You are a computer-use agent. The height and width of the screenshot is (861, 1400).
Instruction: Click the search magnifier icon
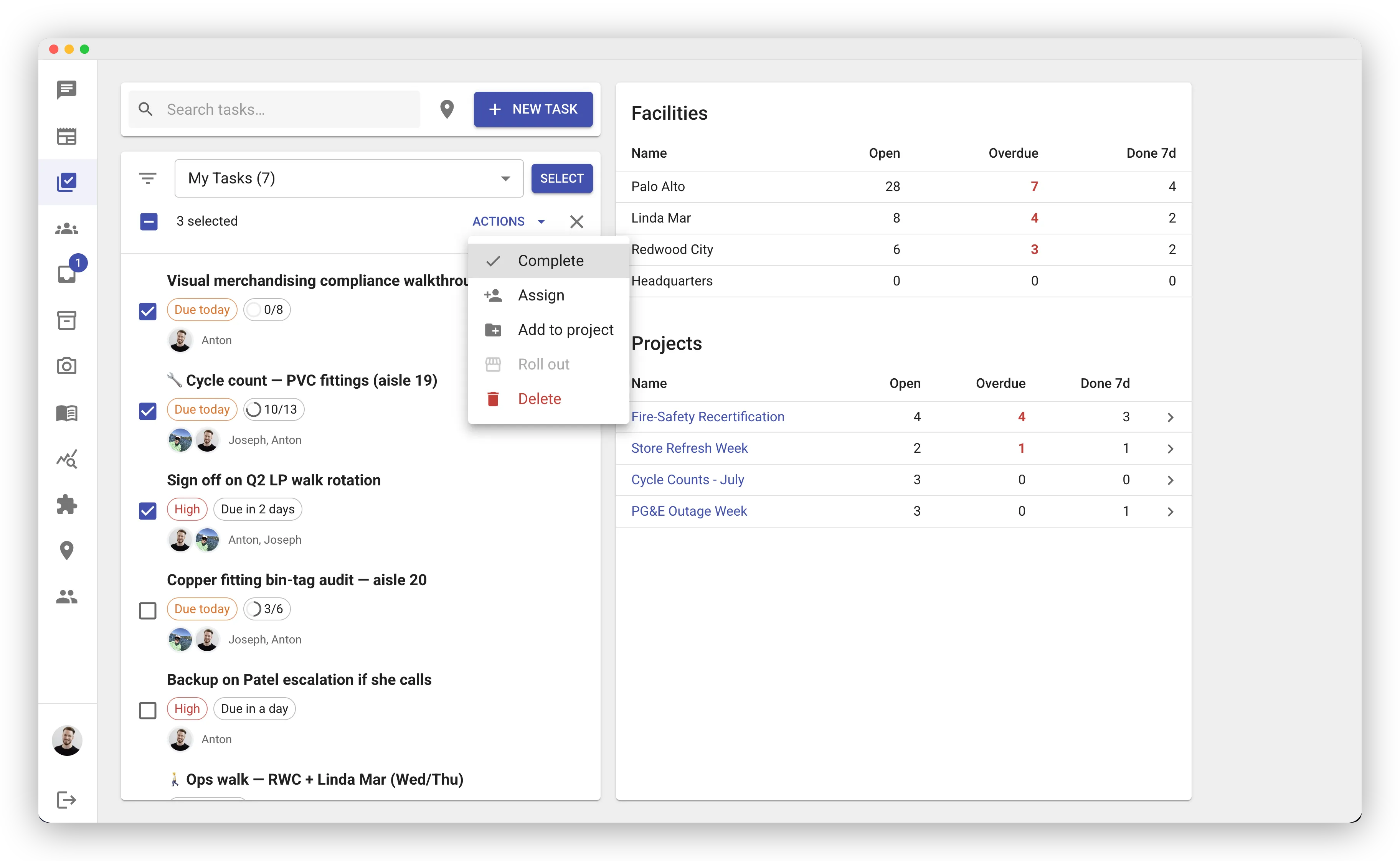(146, 109)
